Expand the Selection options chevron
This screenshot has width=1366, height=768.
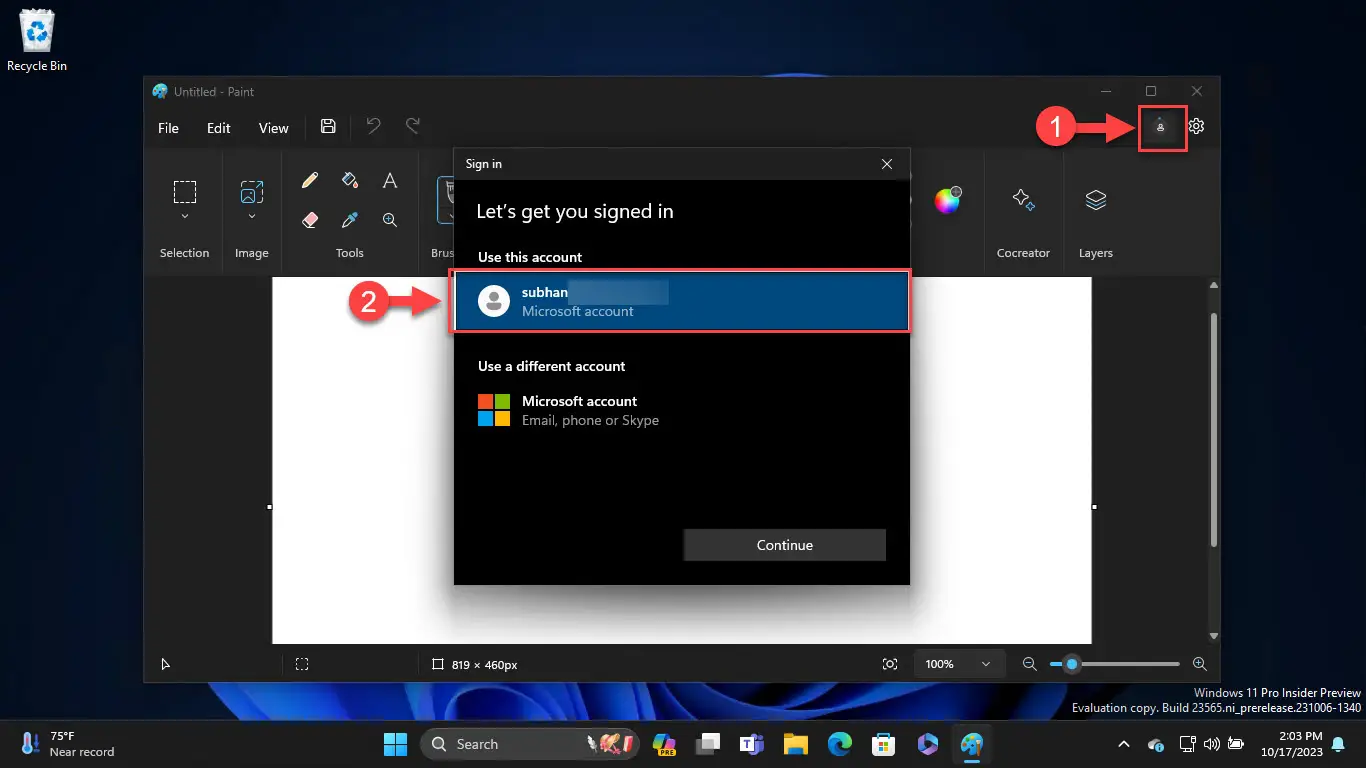click(185, 216)
